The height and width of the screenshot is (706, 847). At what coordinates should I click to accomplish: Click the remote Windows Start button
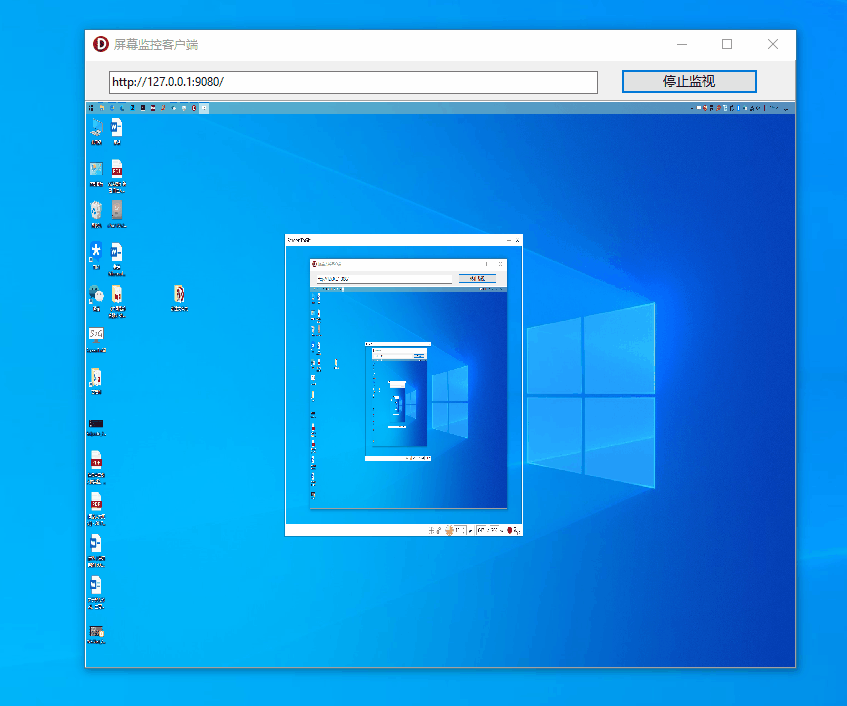coord(91,107)
